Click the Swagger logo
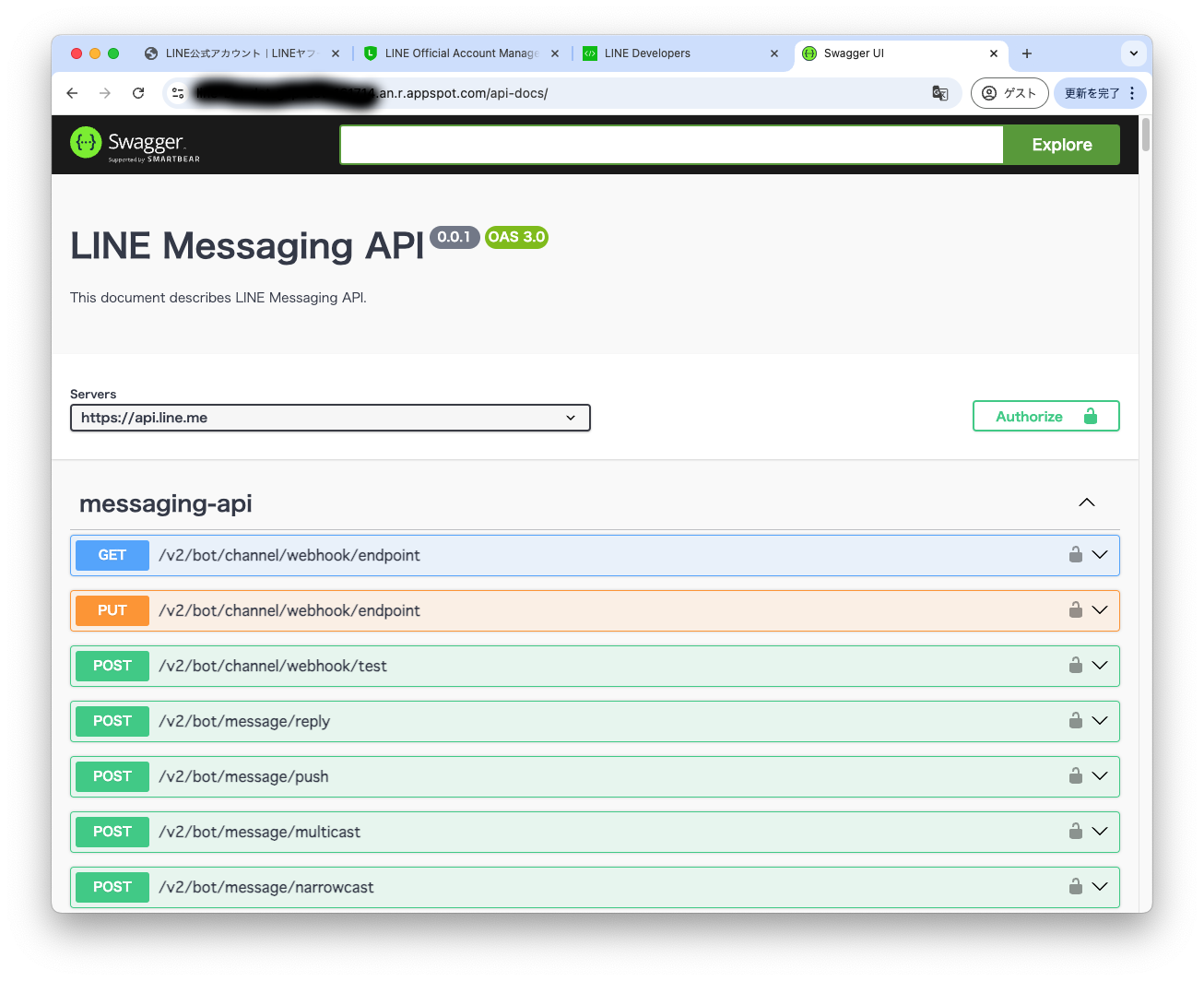This screenshot has width=1204, height=981. (136, 144)
